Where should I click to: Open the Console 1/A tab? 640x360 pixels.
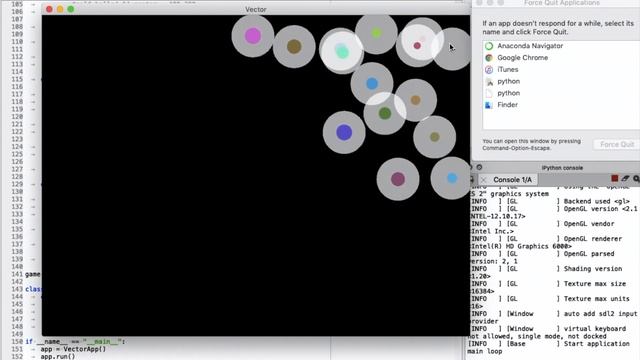coord(512,180)
